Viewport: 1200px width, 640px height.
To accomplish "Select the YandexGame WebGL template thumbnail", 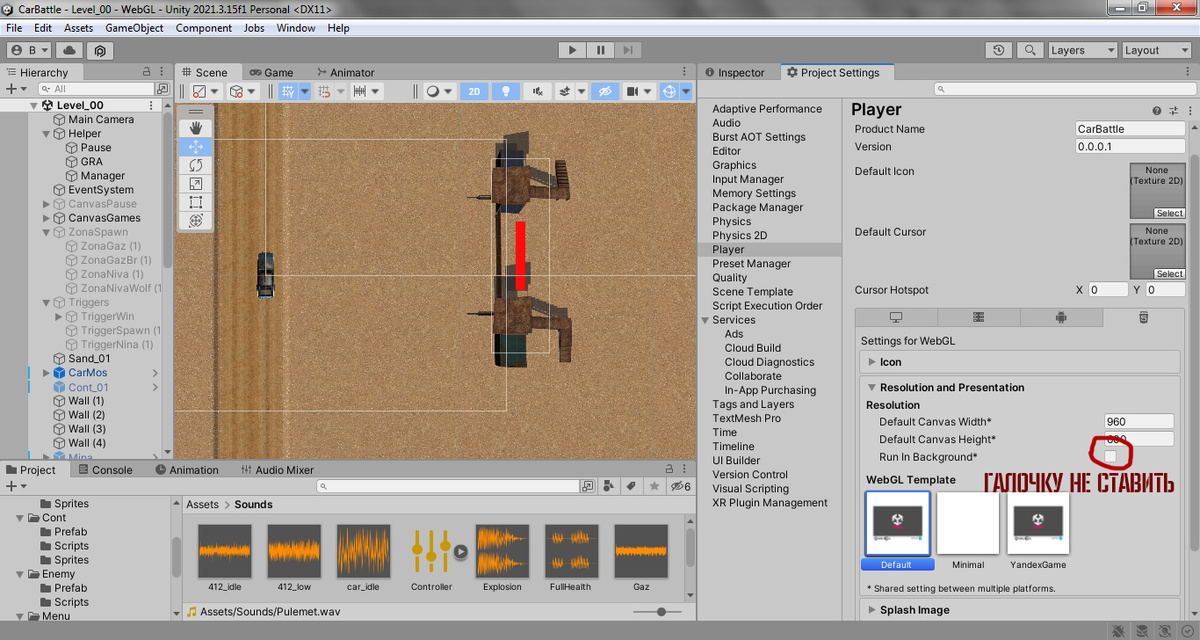I will click(1038, 522).
